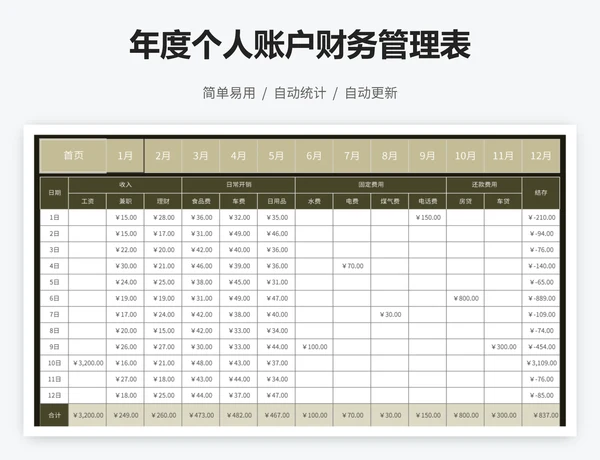Select the 3月 month tab
Image resolution: width=600 pixels, height=460 pixels.
tap(201, 156)
